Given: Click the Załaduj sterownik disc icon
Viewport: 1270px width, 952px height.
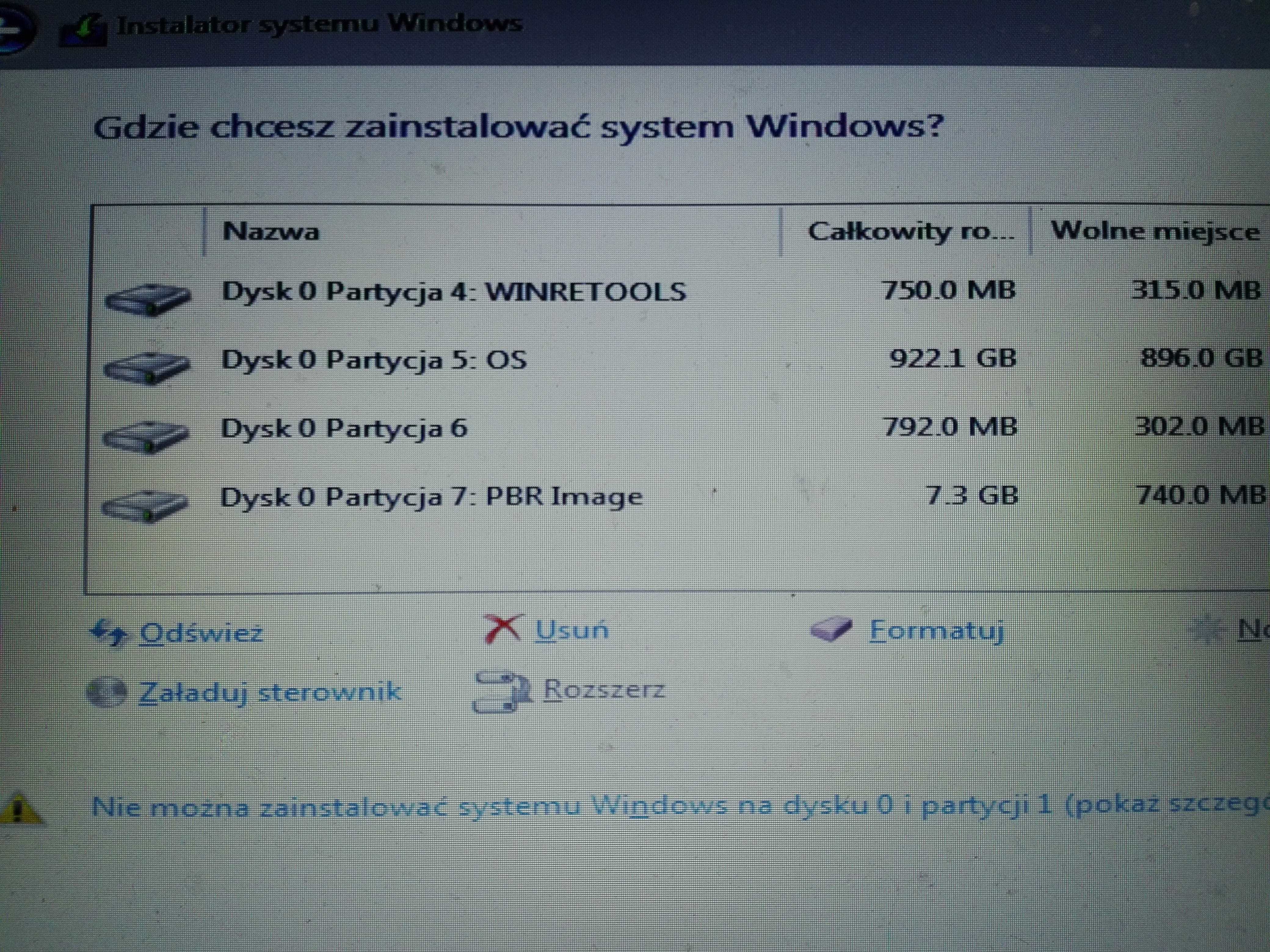Looking at the screenshot, I should 106,692.
